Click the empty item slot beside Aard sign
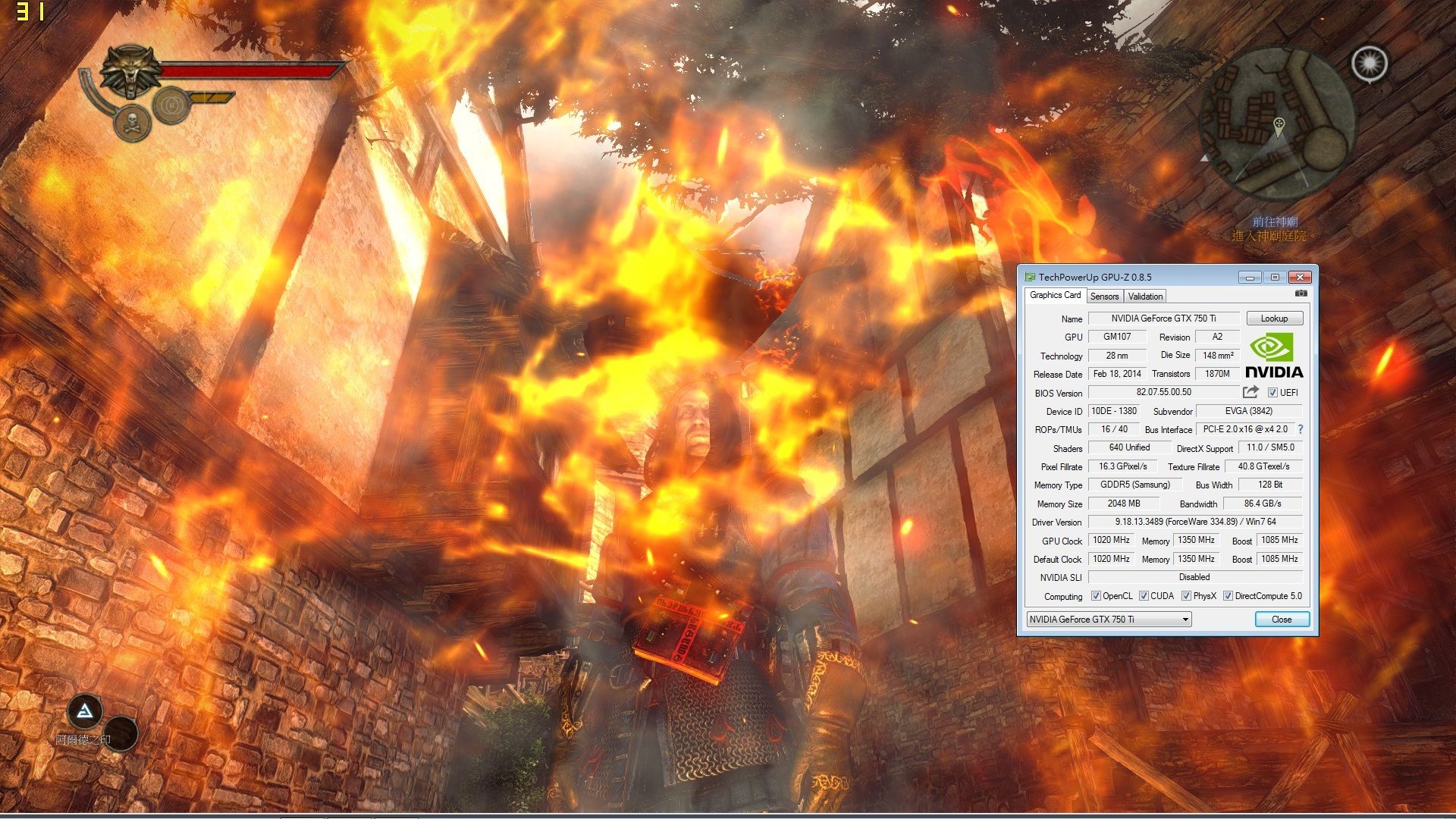This screenshot has height=819, width=1456. [x=120, y=734]
